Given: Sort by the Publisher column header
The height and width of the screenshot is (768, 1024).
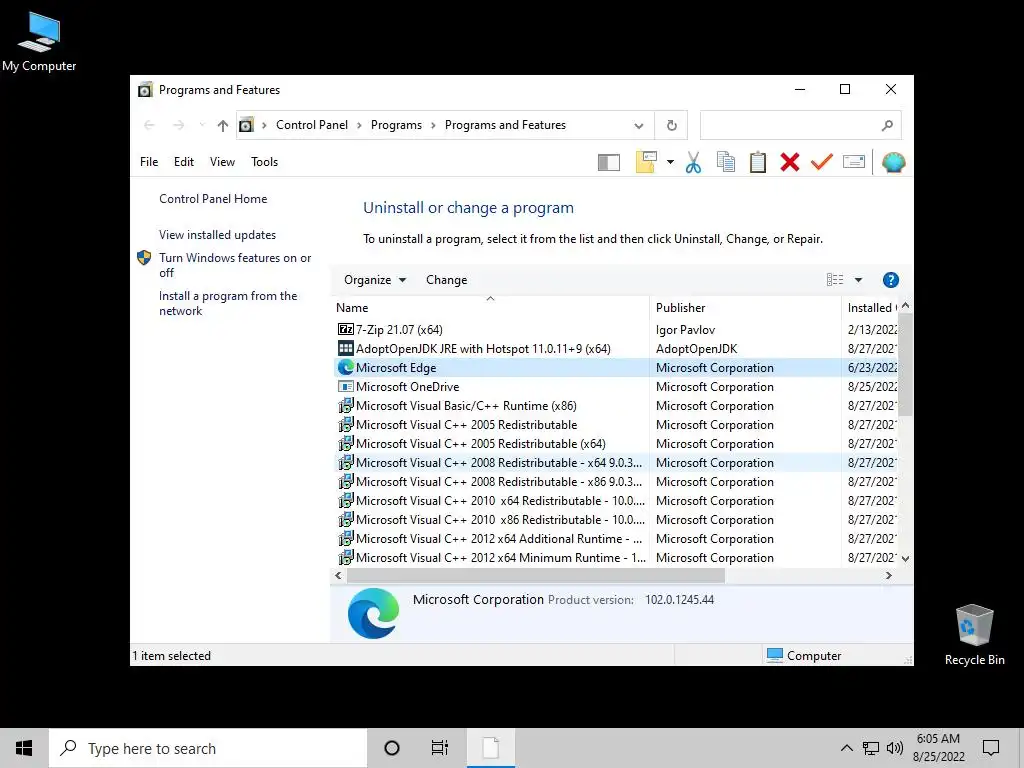Looking at the screenshot, I should coord(745,308).
